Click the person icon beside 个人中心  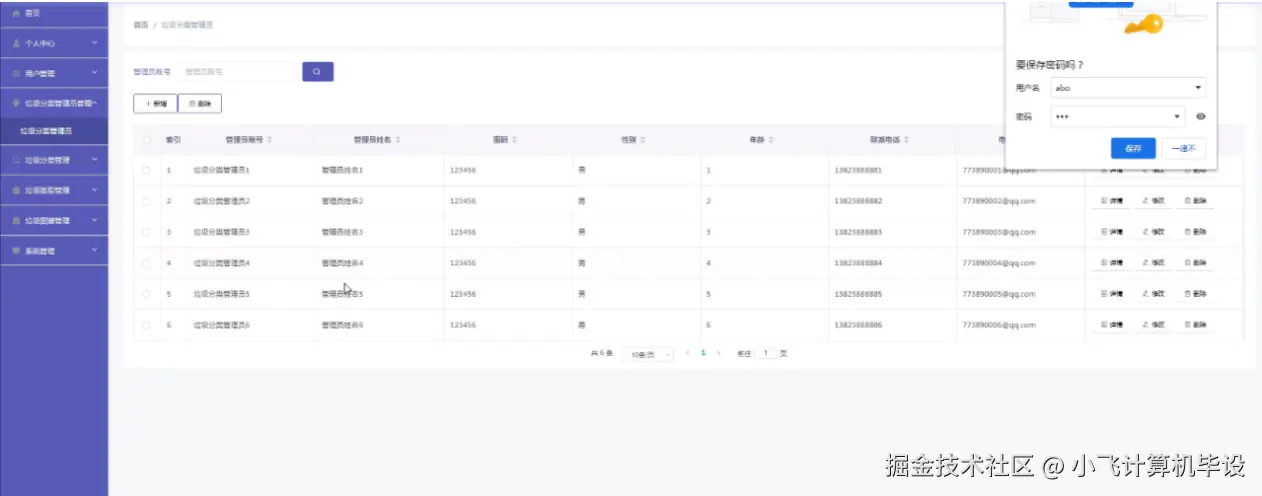coord(16,44)
